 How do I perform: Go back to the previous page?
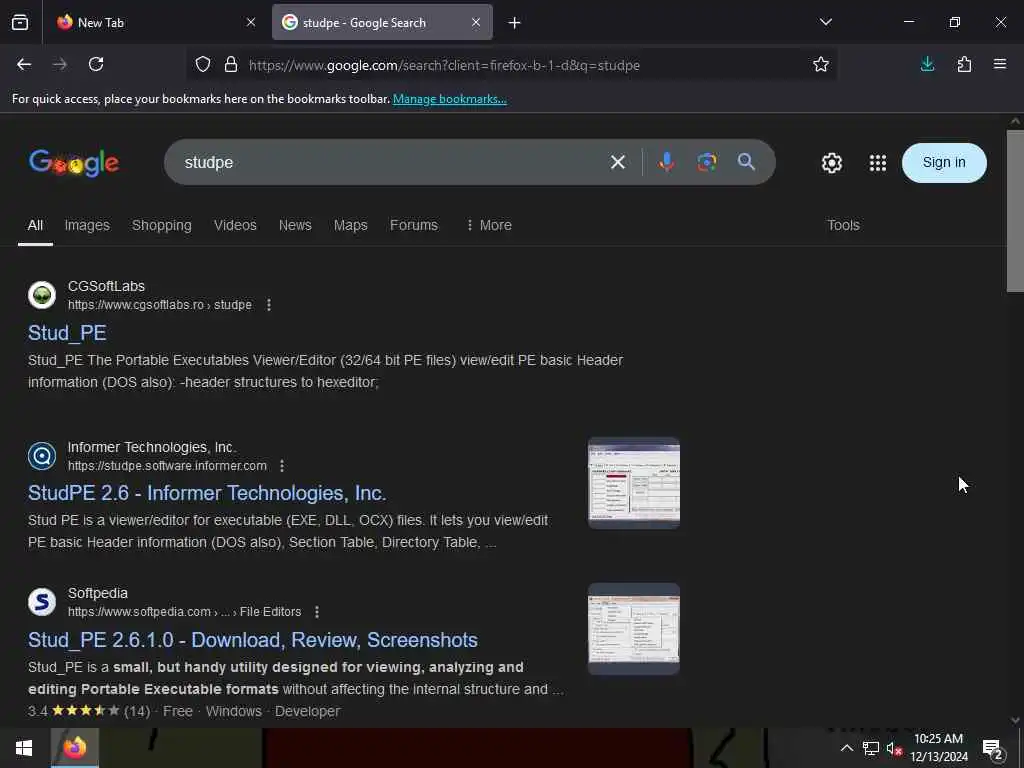click(24, 64)
